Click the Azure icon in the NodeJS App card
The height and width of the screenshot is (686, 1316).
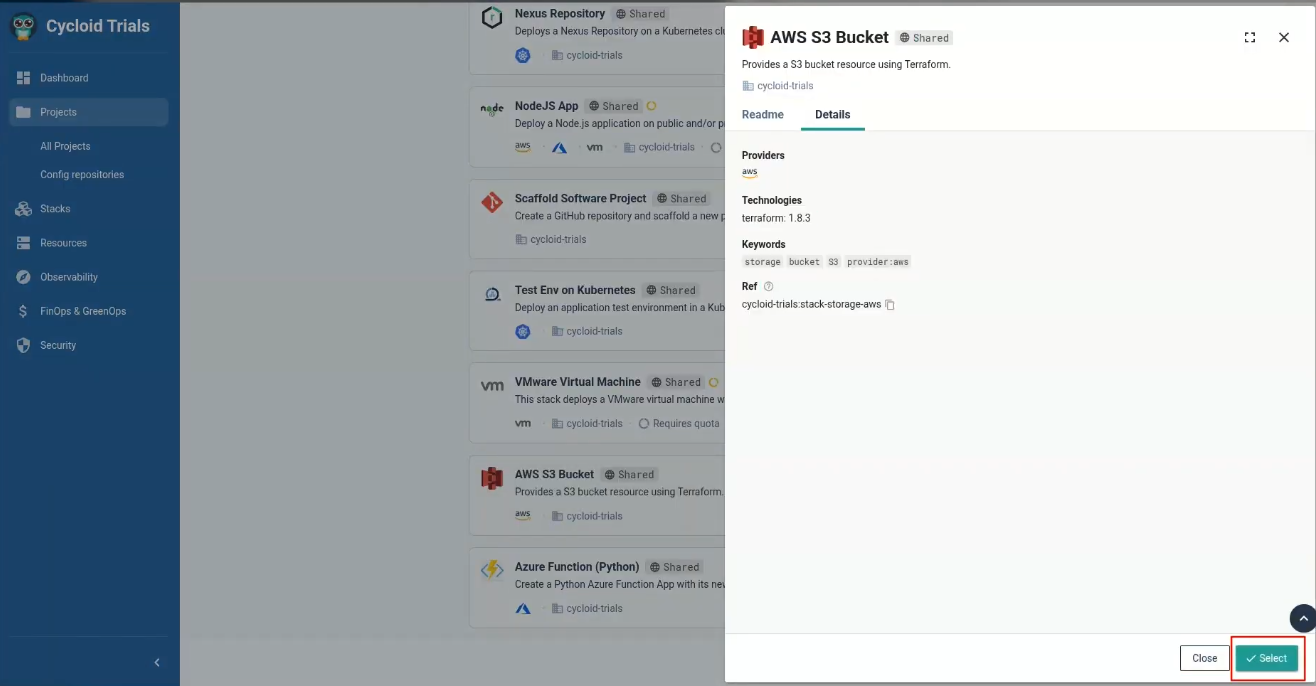[x=559, y=148]
